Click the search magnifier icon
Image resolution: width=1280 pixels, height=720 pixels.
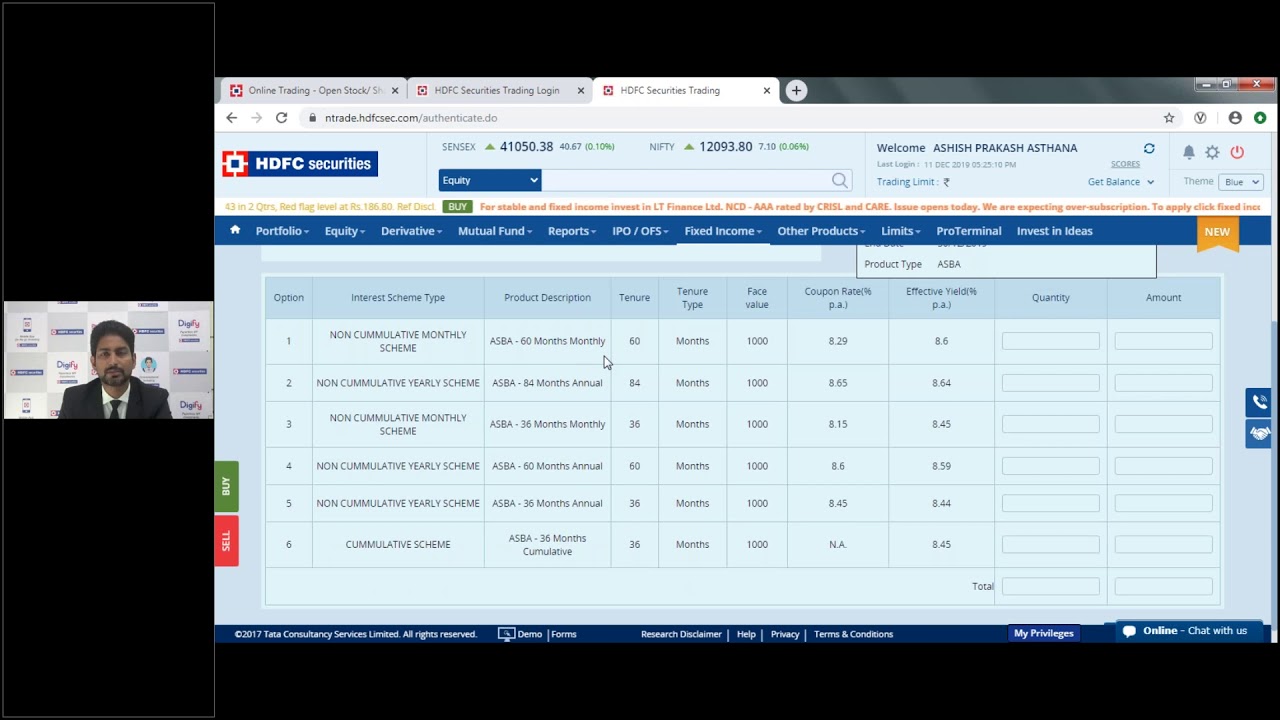click(x=840, y=180)
